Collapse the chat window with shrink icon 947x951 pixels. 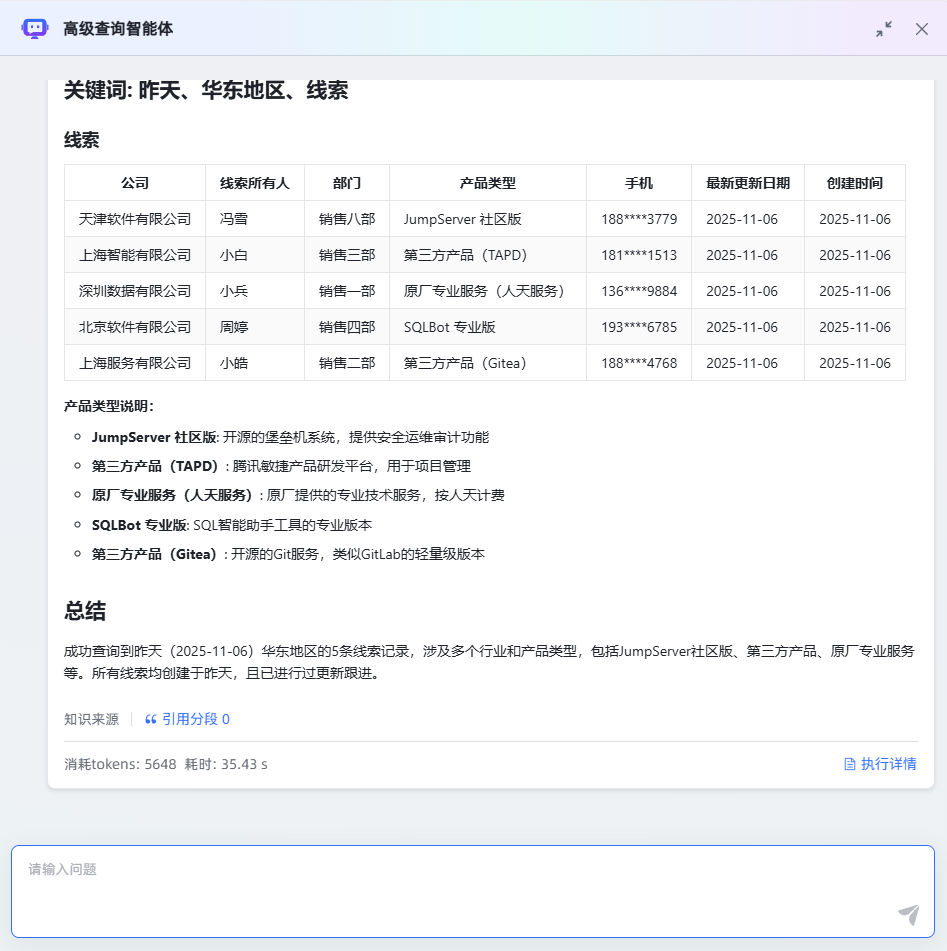coord(884,29)
